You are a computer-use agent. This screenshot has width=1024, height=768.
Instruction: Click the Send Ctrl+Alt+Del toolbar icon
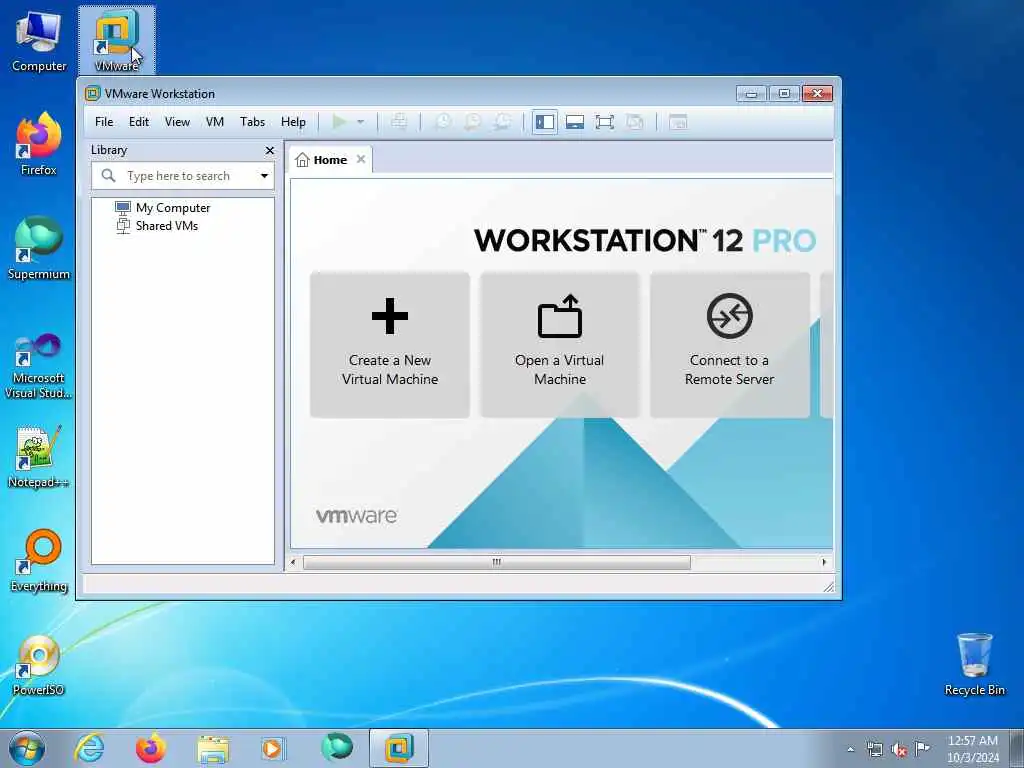[x=399, y=122]
